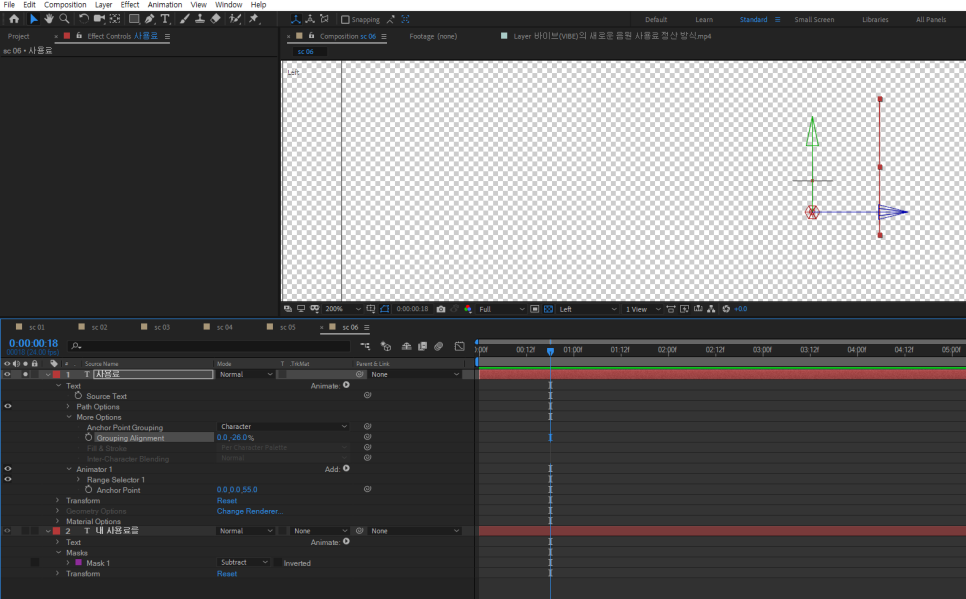Select the Unified Camera tool
The height and width of the screenshot is (599, 966).
click(x=99, y=19)
